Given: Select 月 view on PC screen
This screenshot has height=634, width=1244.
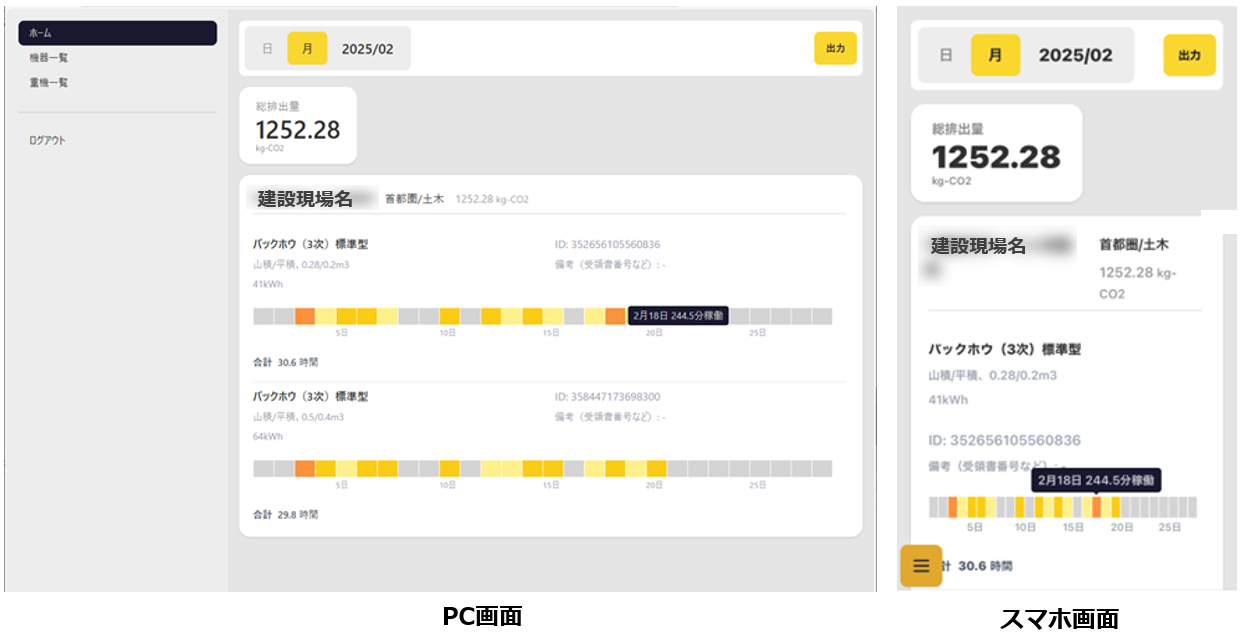Looking at the screenshot, I should pyautogui.click(x=307, y=48).
